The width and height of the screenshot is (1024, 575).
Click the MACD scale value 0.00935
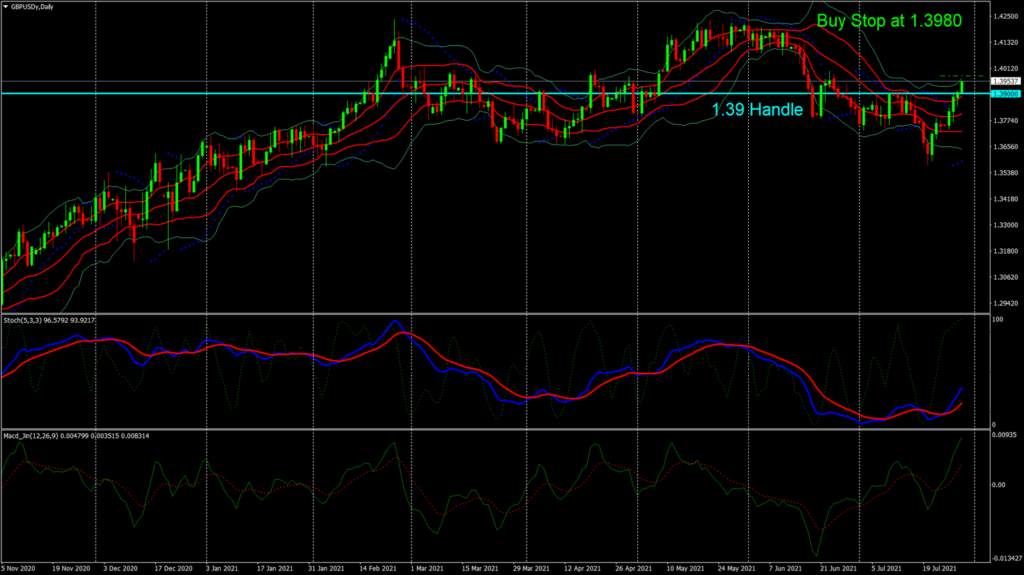pyautogui.click(x=1004, y=435)
